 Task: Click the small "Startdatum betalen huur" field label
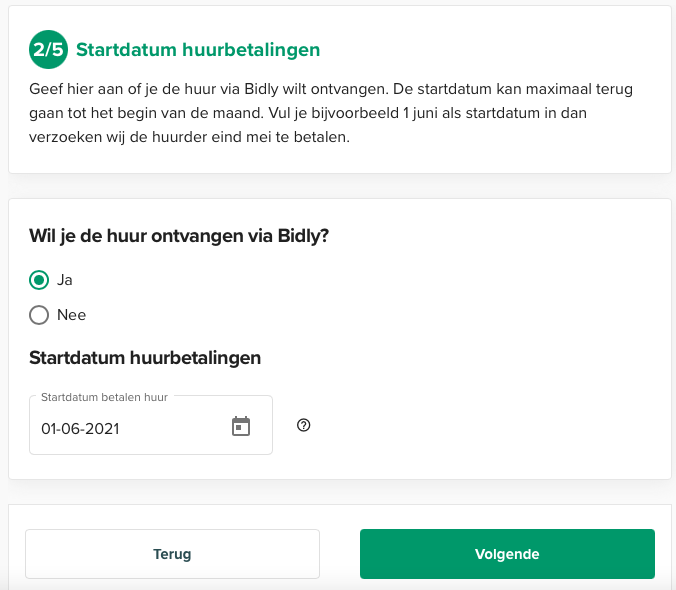104,397
